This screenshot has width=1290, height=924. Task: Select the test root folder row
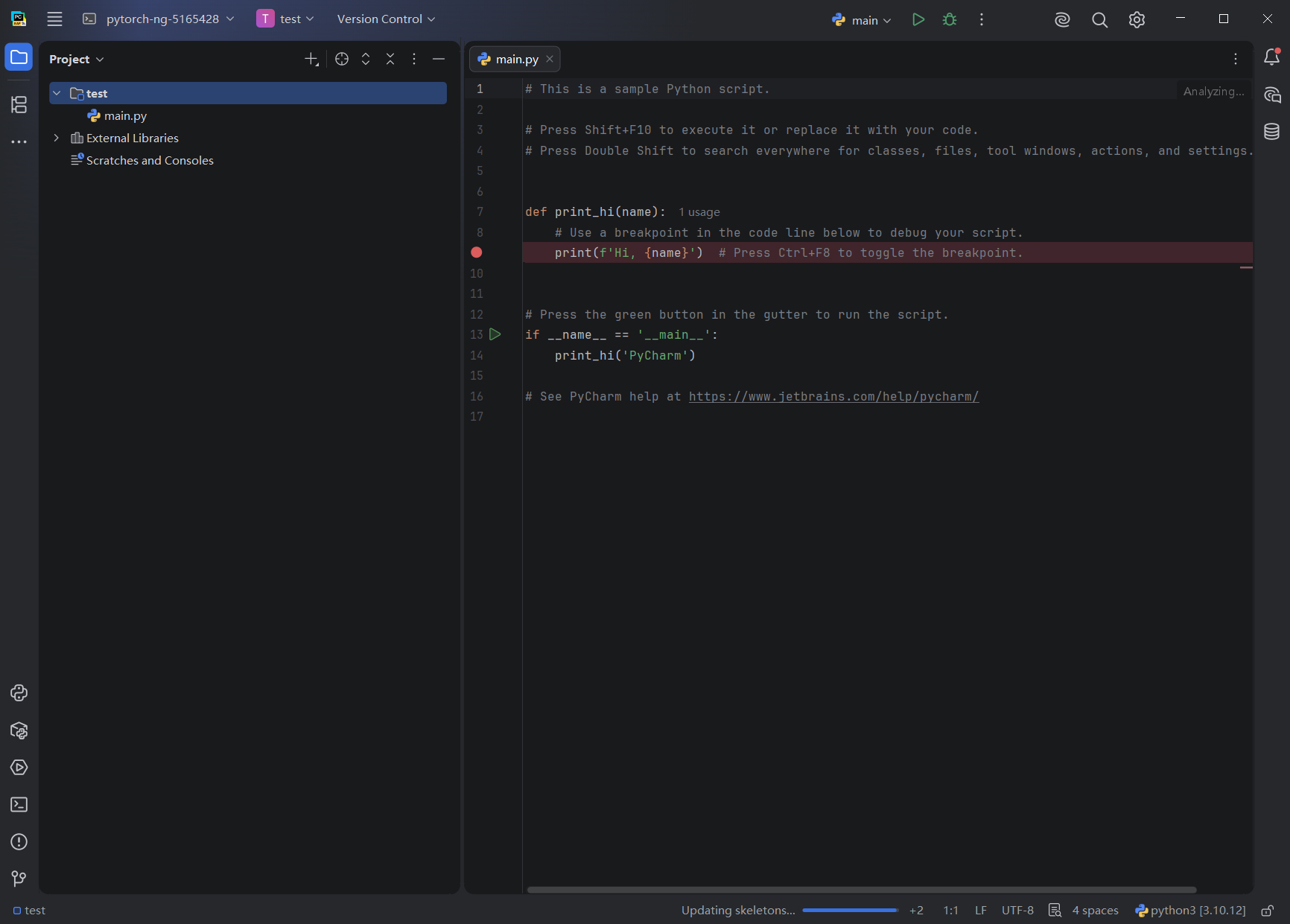248,93
